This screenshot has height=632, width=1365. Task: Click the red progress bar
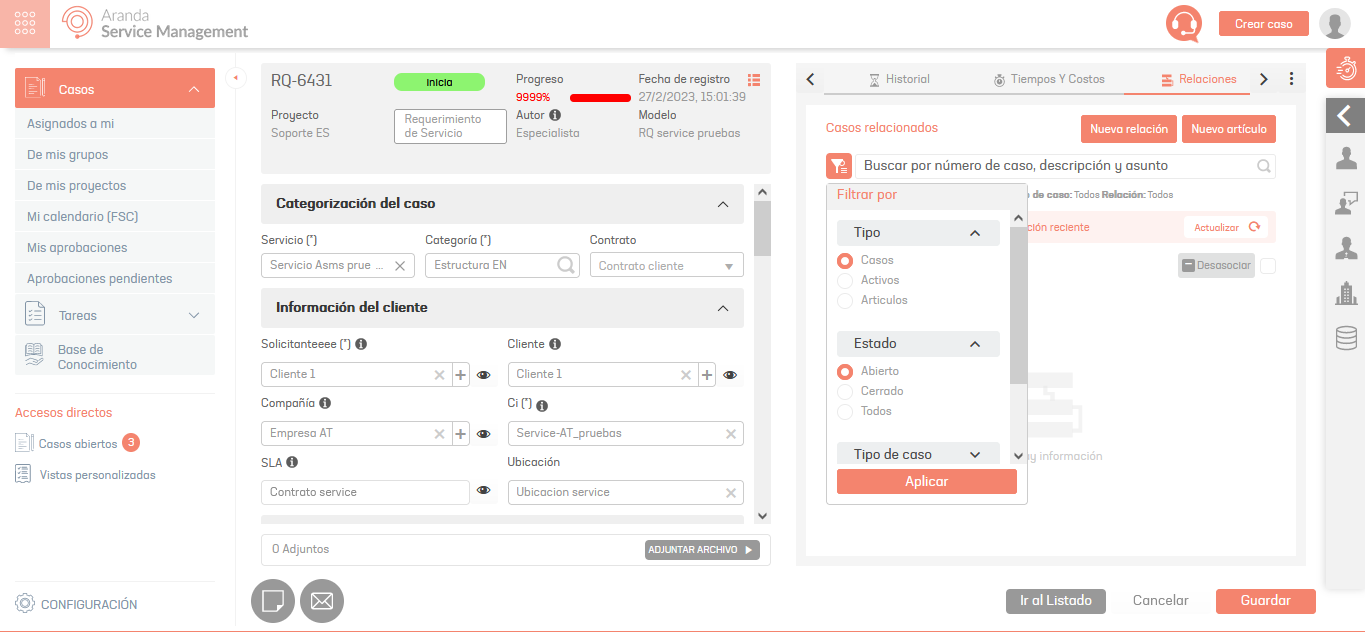coord(600,98)
